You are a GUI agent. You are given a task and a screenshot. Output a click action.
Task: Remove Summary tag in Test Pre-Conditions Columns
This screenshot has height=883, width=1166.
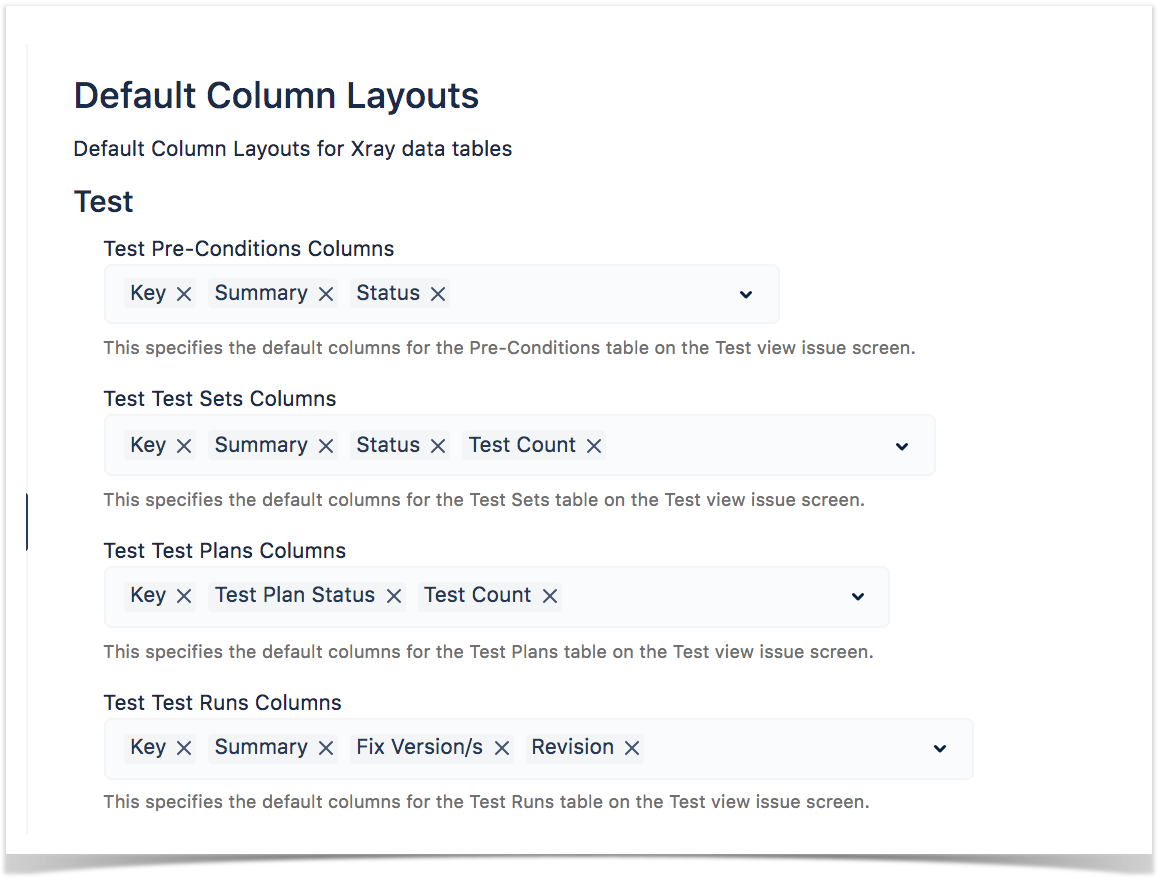click(326, 295)
